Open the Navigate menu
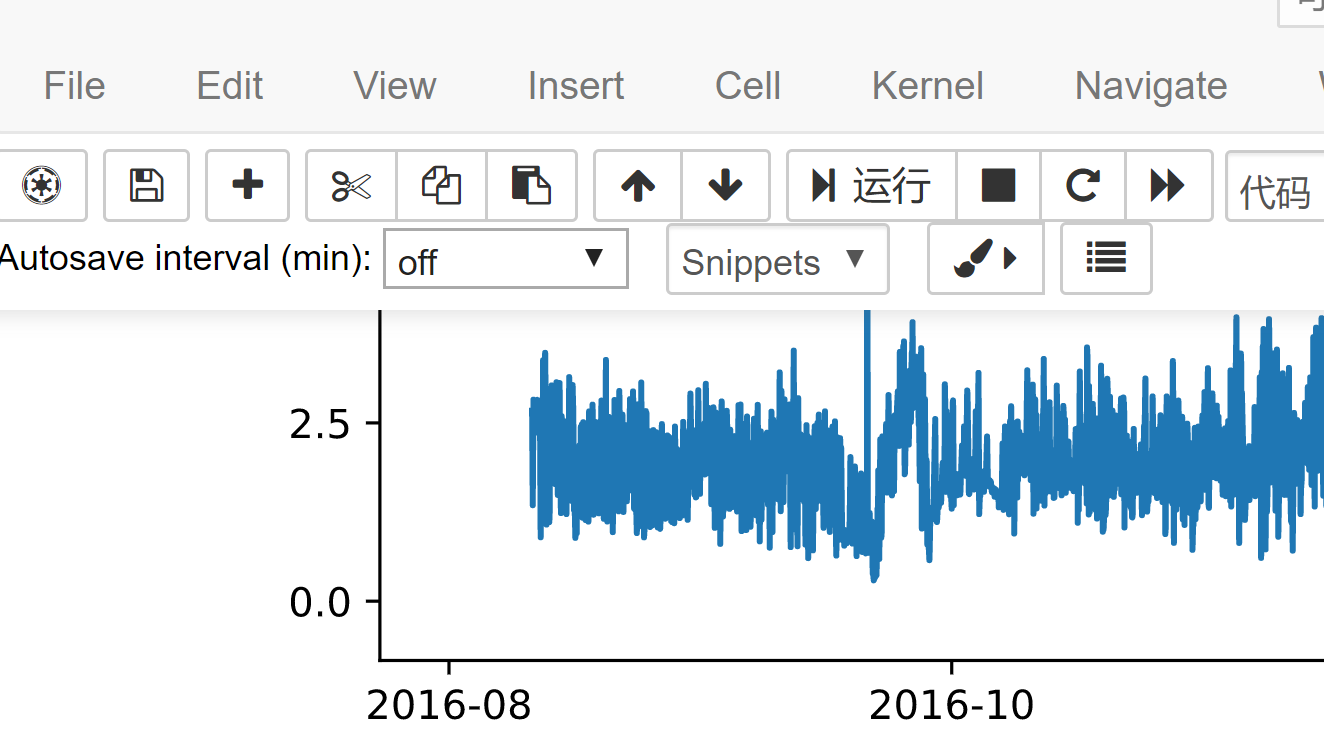 (x=1150, y=86)
